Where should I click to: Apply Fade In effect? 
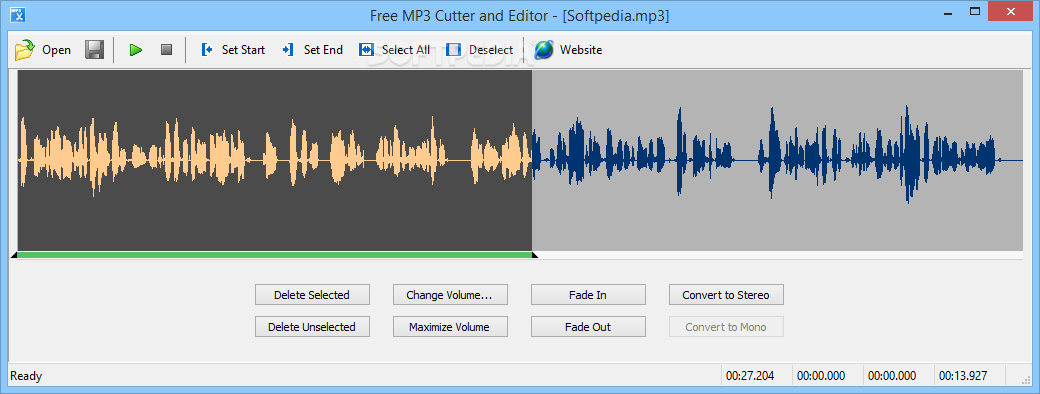(588, 295)
